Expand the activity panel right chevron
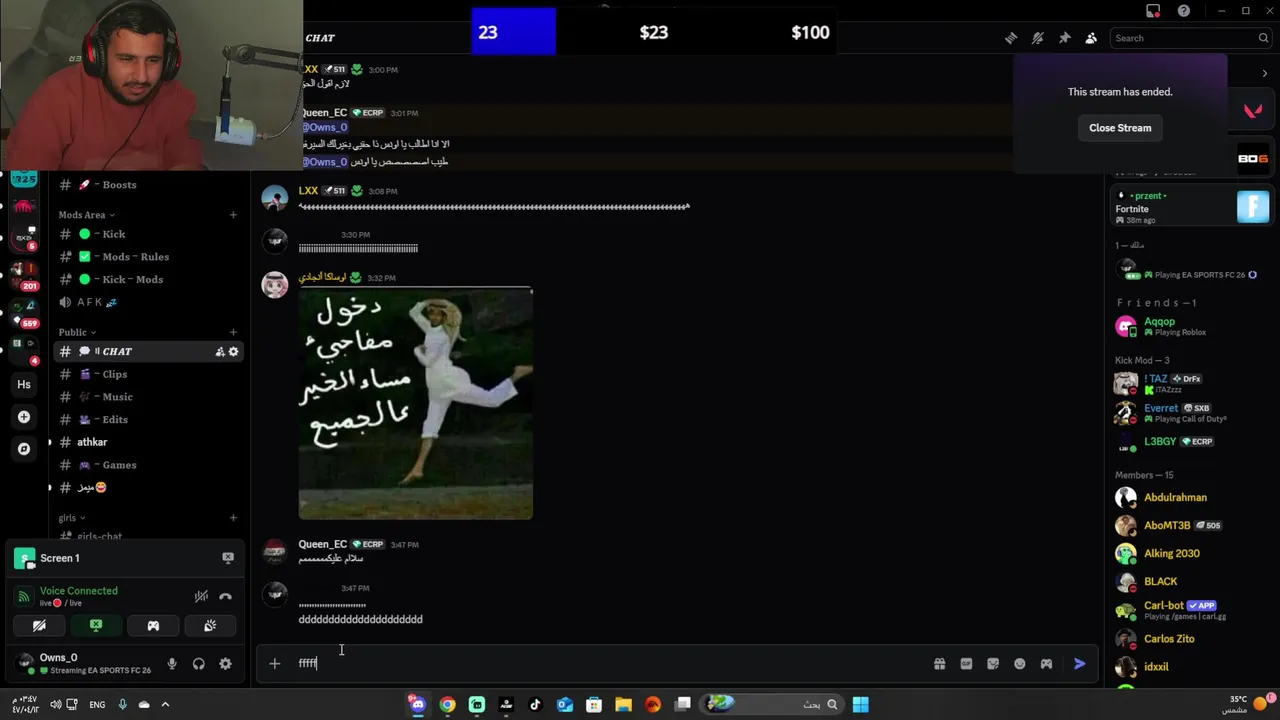This screenshot has height=720, width=1280. click(x=1264, y=73)
